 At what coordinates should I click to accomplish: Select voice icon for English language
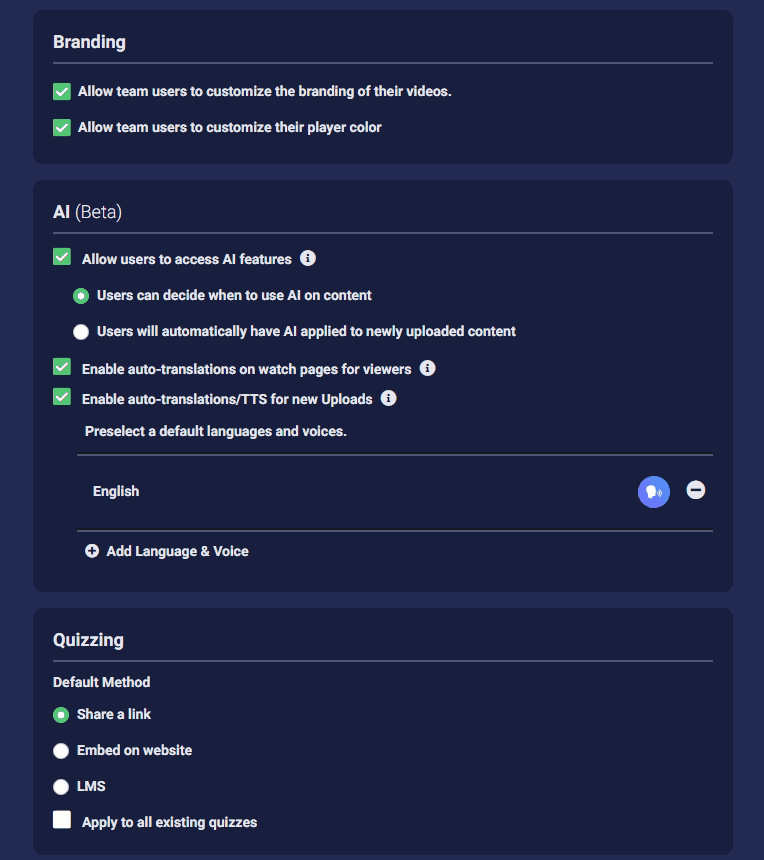[x=653, y=491]
